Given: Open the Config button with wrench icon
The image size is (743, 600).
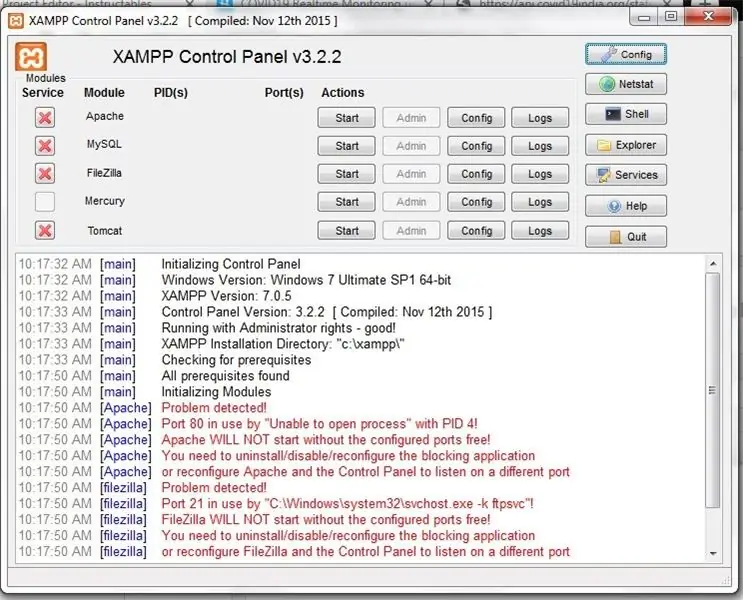Looking at the screenshot, I should (625, 55).
